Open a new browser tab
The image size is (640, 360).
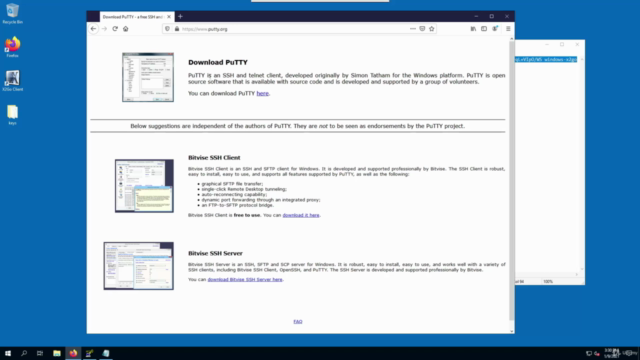pyautogui.click(x=180, y=17)
